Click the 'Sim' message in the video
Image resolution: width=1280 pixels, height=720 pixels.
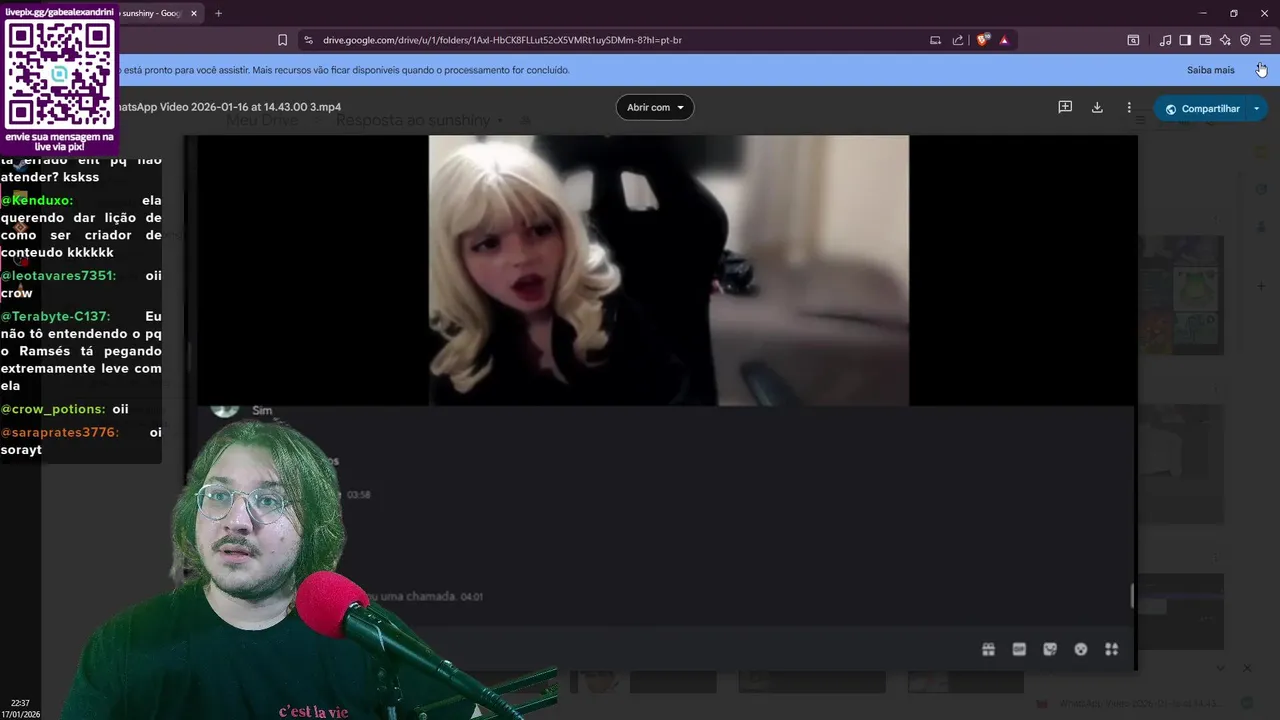[262, 410]
